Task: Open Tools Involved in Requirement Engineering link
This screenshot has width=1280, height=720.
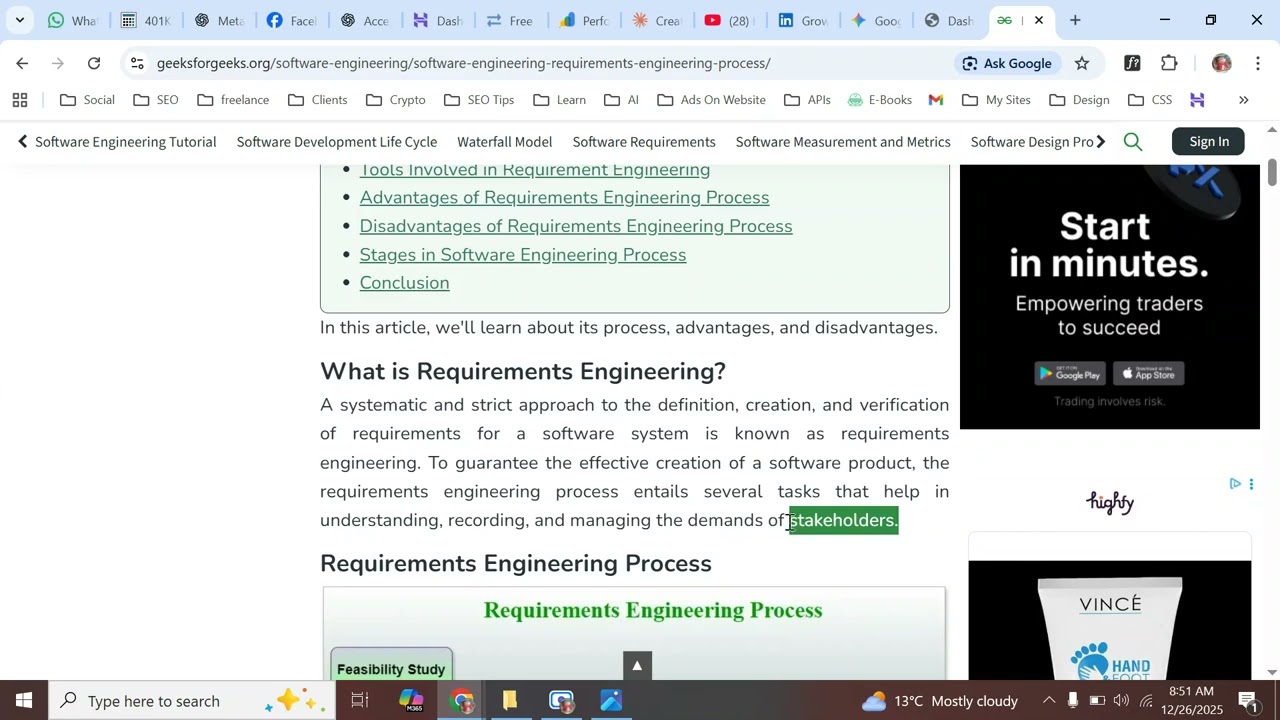Action: 535,170
